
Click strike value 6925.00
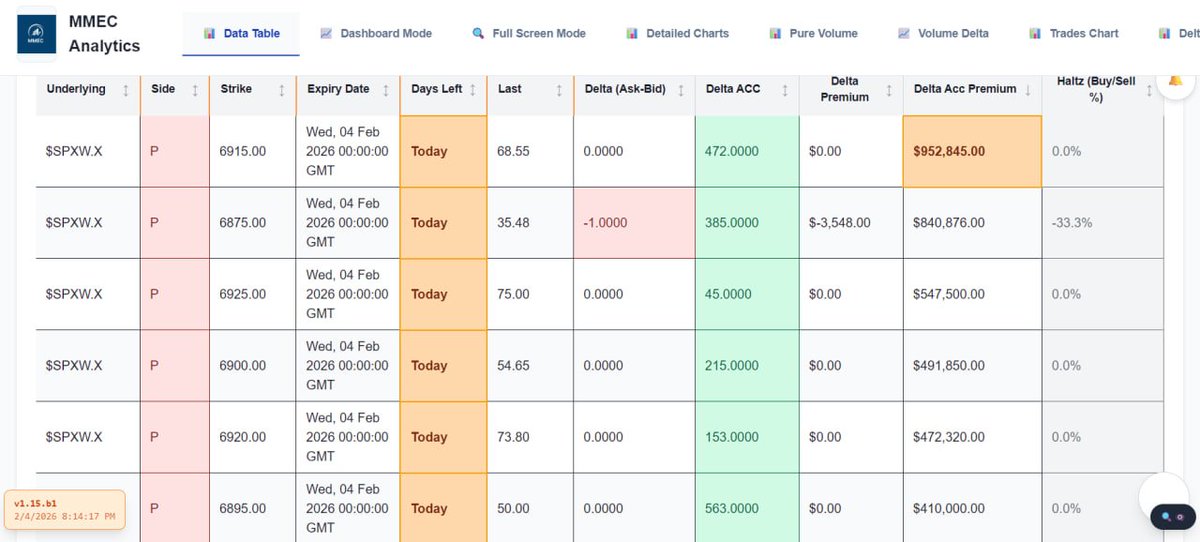point(243,294)
